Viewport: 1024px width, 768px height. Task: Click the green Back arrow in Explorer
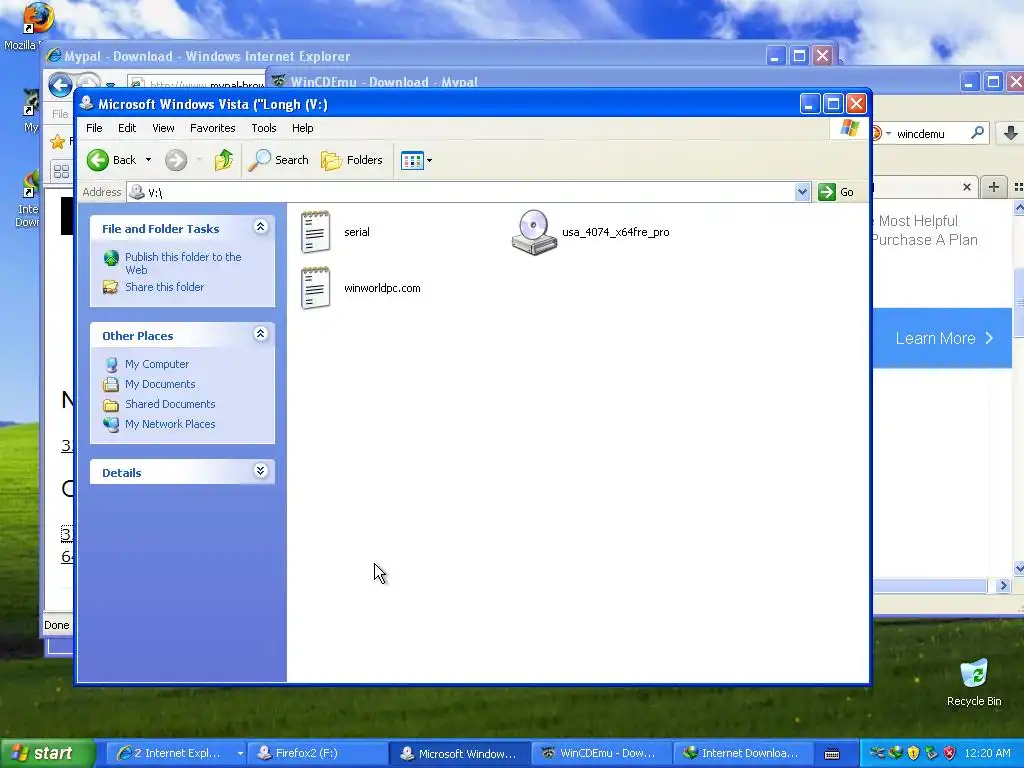click(x=98, y=160)
